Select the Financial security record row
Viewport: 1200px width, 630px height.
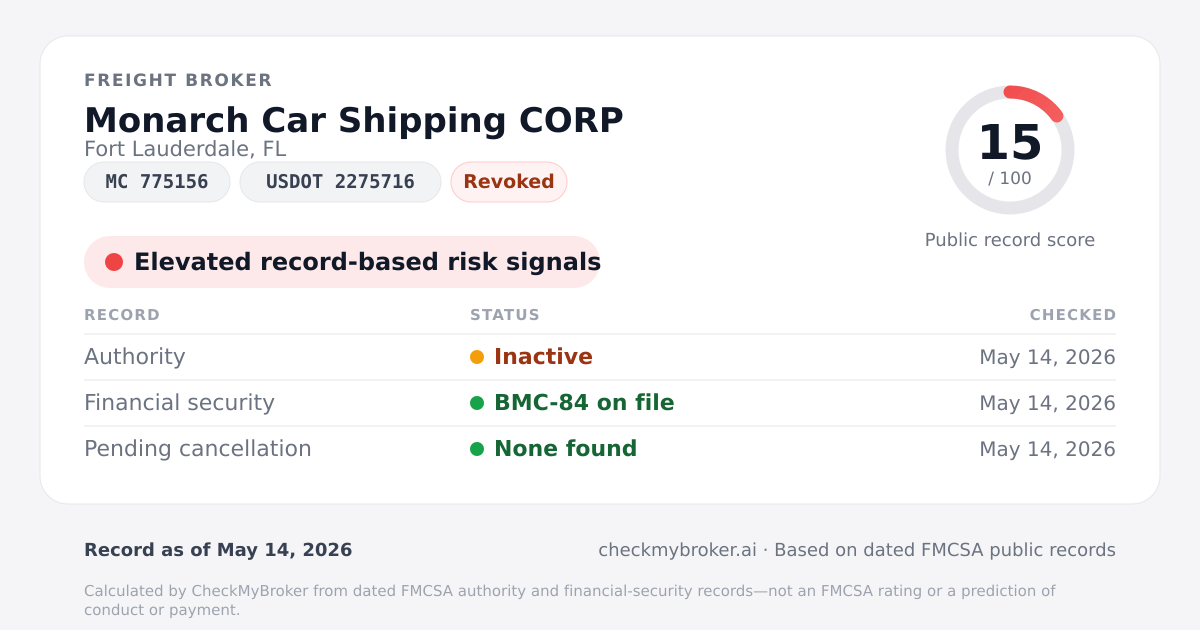point(600,403)
